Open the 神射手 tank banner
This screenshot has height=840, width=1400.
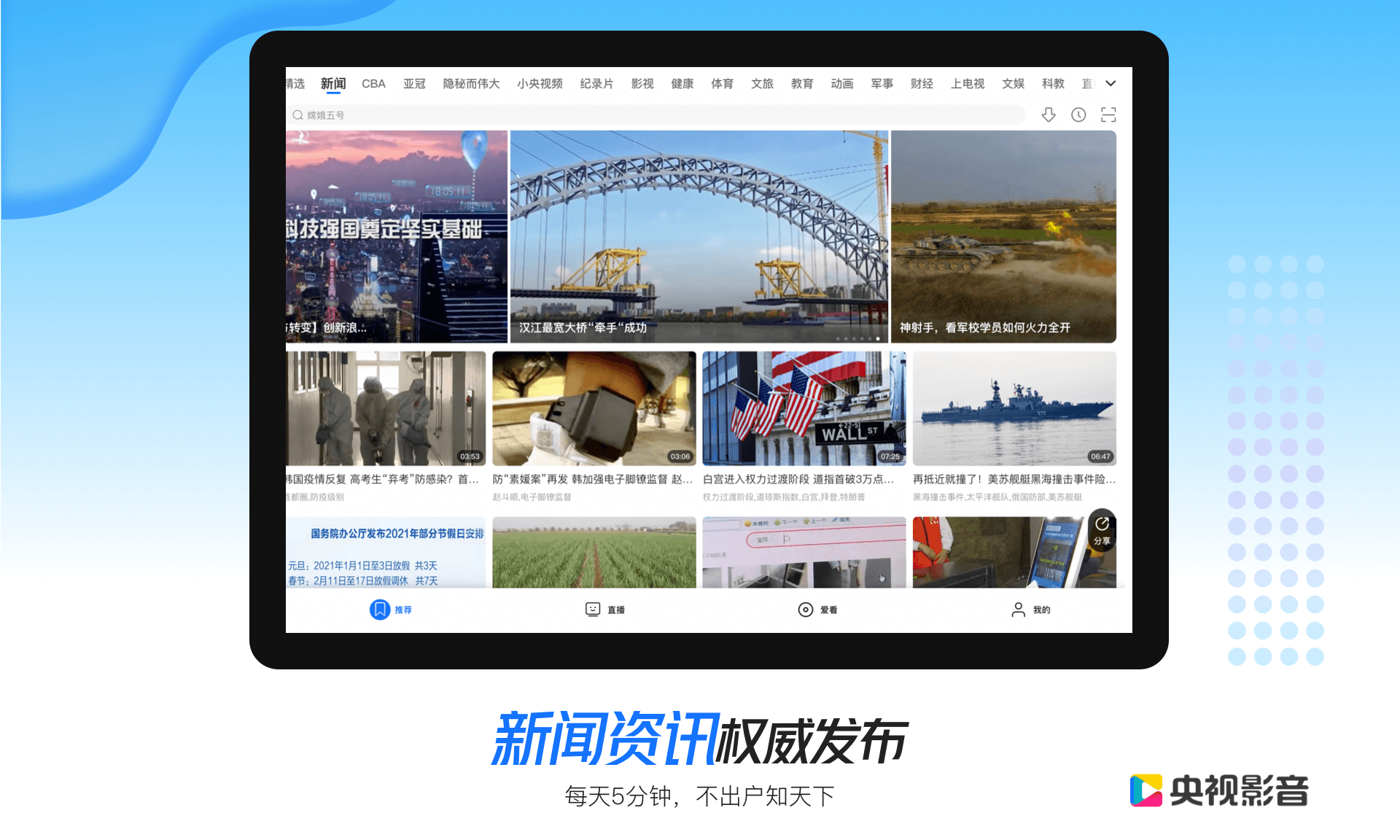click(1003, 236)
